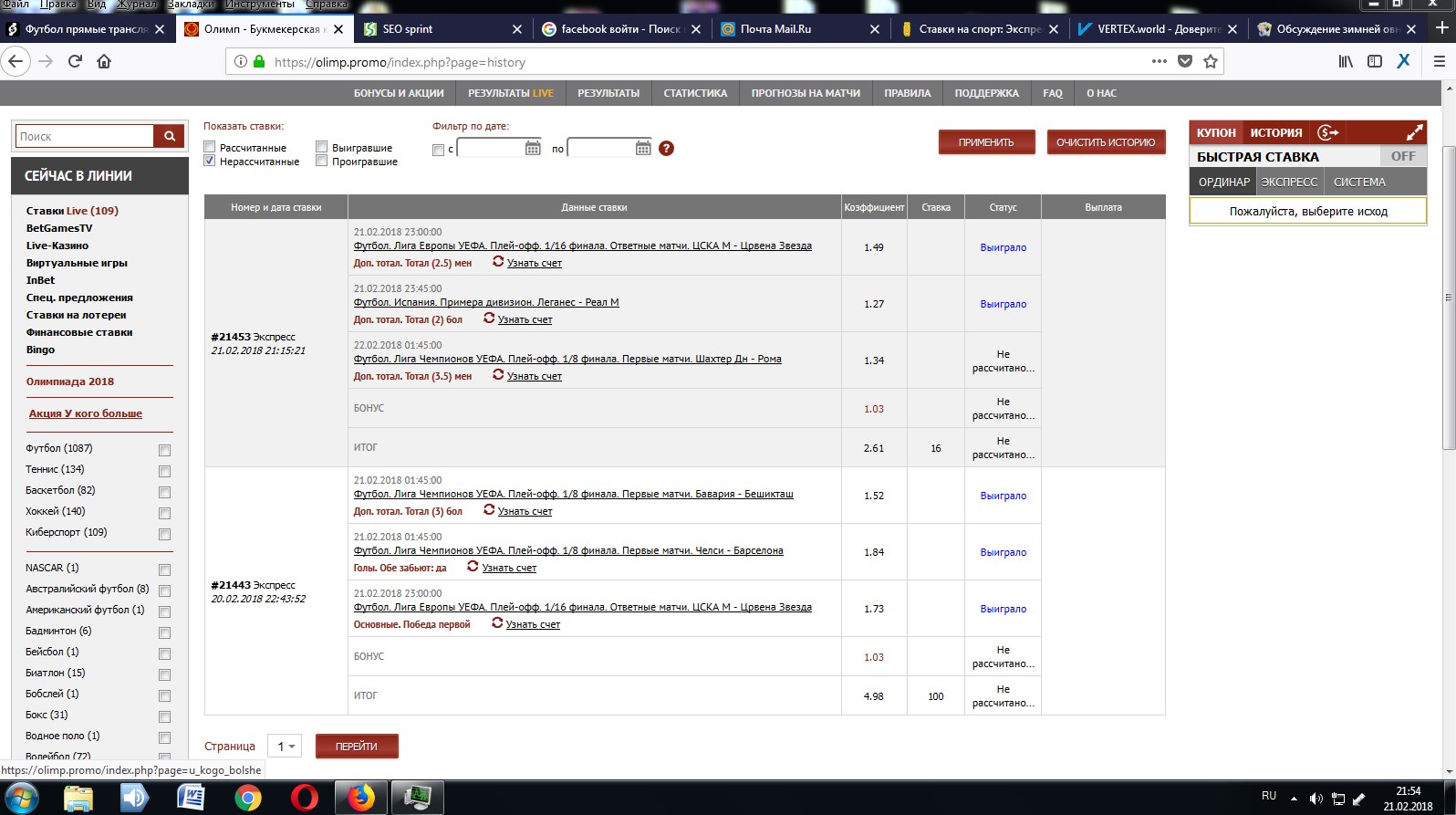Toggle the browser sidebar icon

1375,61
